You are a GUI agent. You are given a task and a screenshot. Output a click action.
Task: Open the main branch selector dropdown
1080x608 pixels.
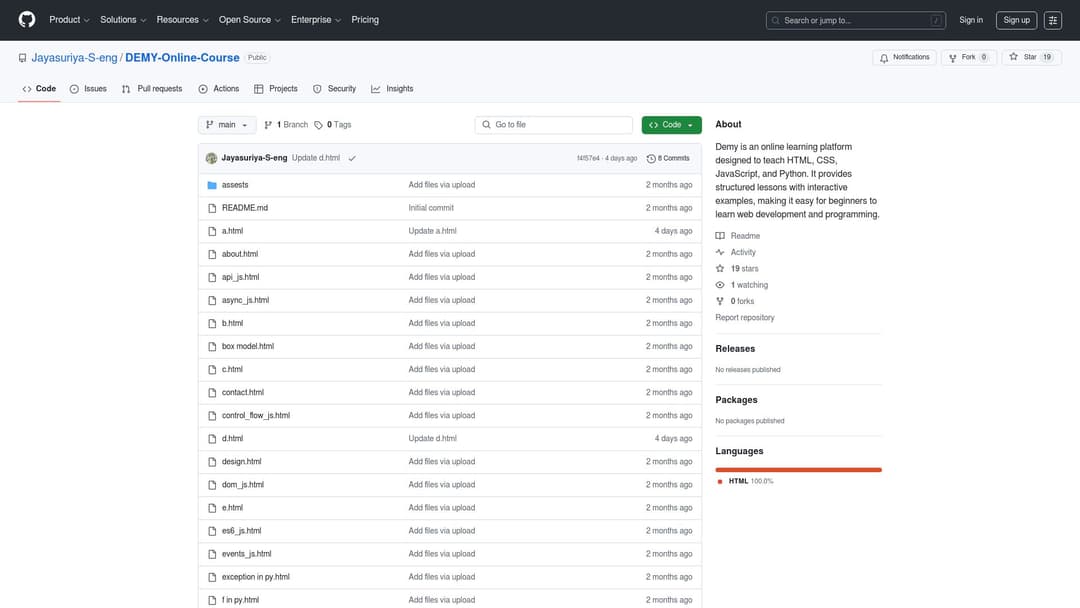point(227,125)
